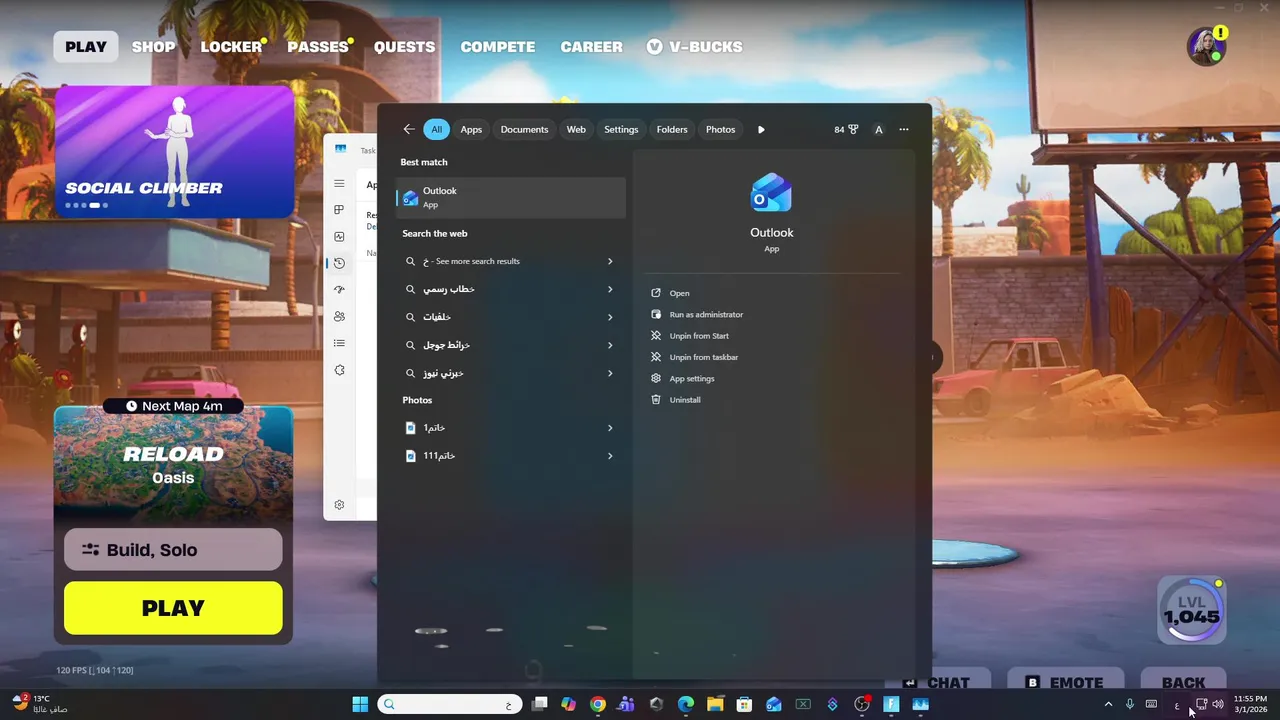Open the Social Climber banner
Viewport: 1280px width, 720px height.
174,151
